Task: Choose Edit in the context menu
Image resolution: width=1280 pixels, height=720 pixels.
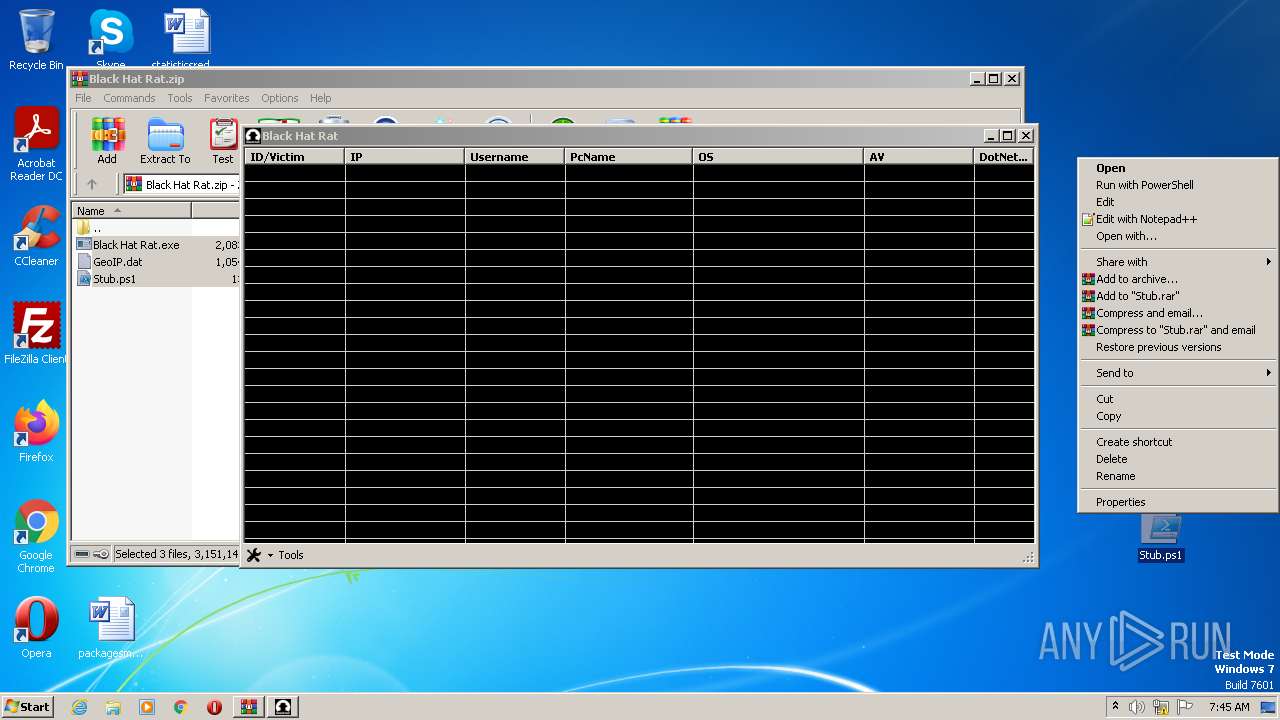Action: point(1177,202)
